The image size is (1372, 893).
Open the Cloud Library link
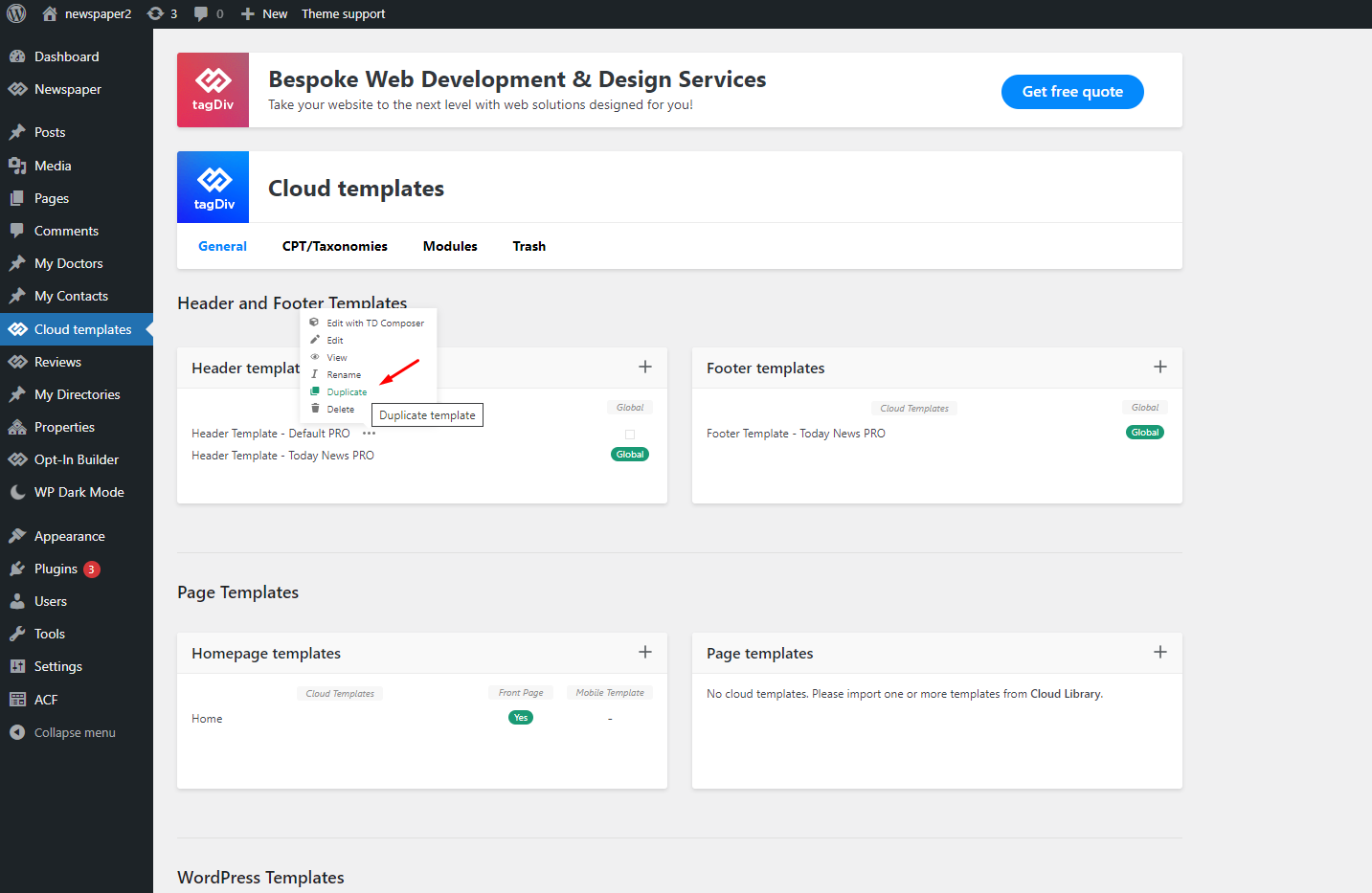point(1065,694)
